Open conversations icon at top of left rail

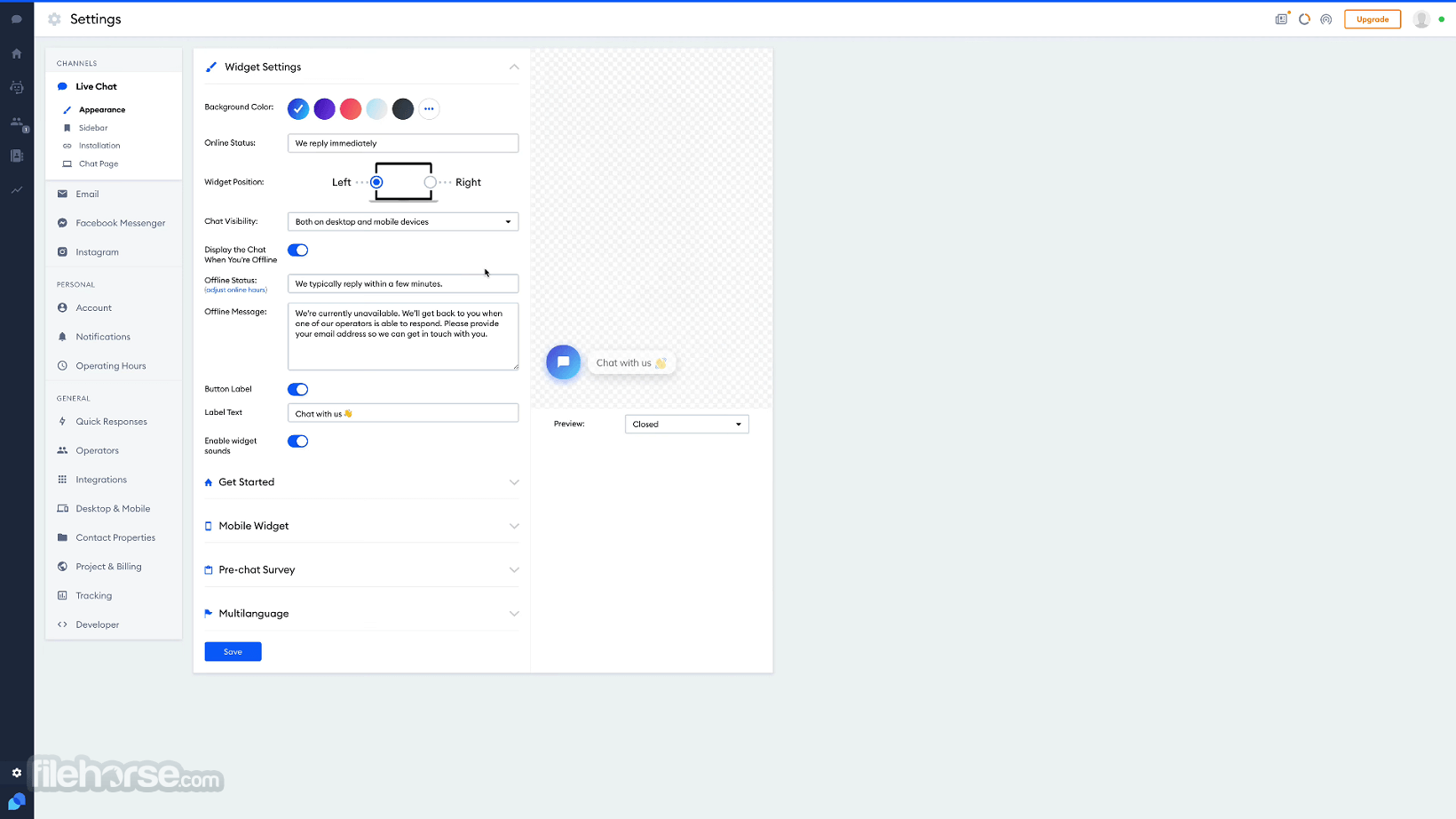[x=17, y=19]
